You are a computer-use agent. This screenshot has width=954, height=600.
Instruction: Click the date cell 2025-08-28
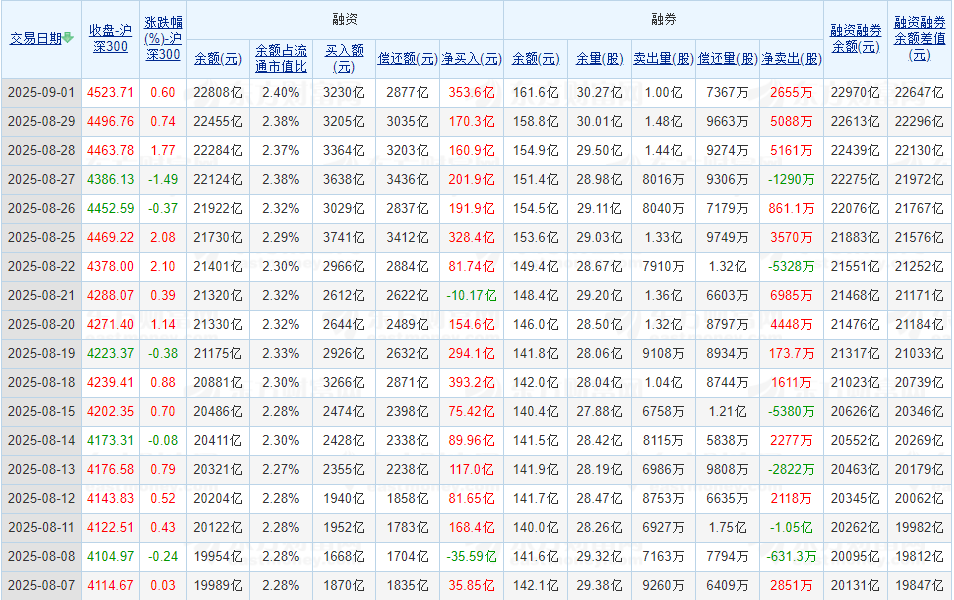41,150
